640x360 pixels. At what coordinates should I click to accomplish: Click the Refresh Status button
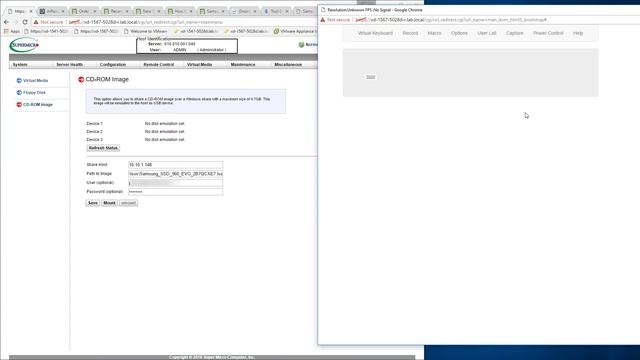(x=103, y=148)
